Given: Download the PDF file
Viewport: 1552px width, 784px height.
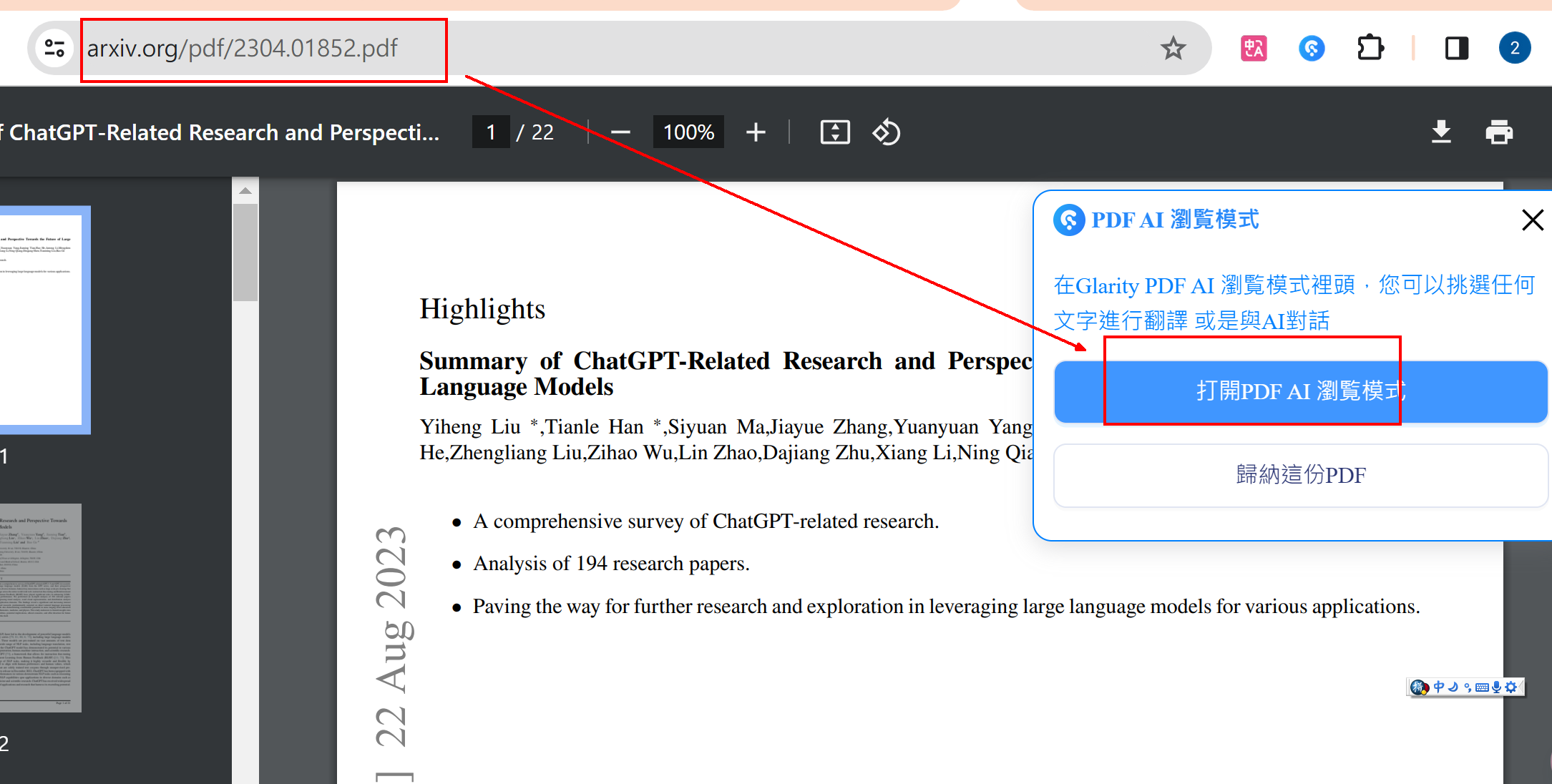Looking at the screenshot, I should tap(1441, 132).
